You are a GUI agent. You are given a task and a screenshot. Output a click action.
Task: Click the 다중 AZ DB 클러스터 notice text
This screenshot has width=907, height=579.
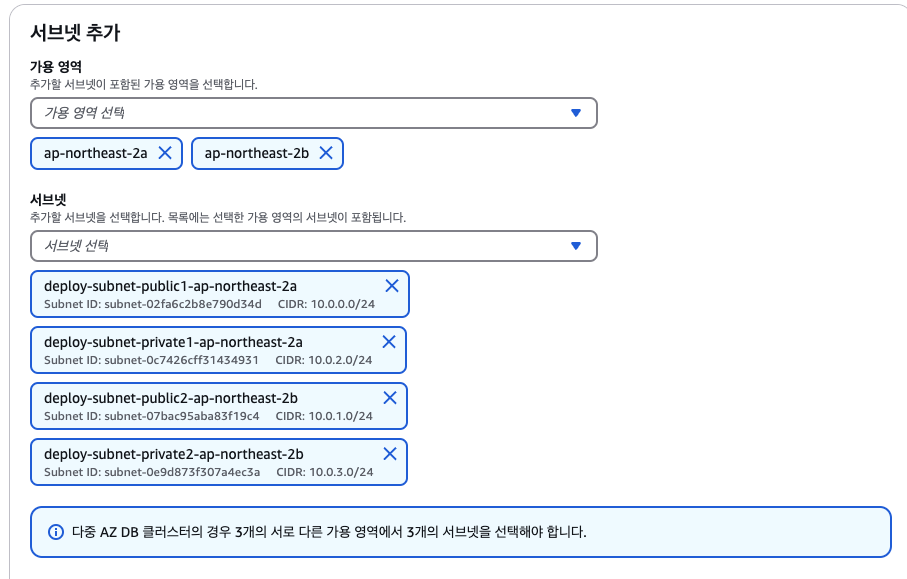coord(329,532)
